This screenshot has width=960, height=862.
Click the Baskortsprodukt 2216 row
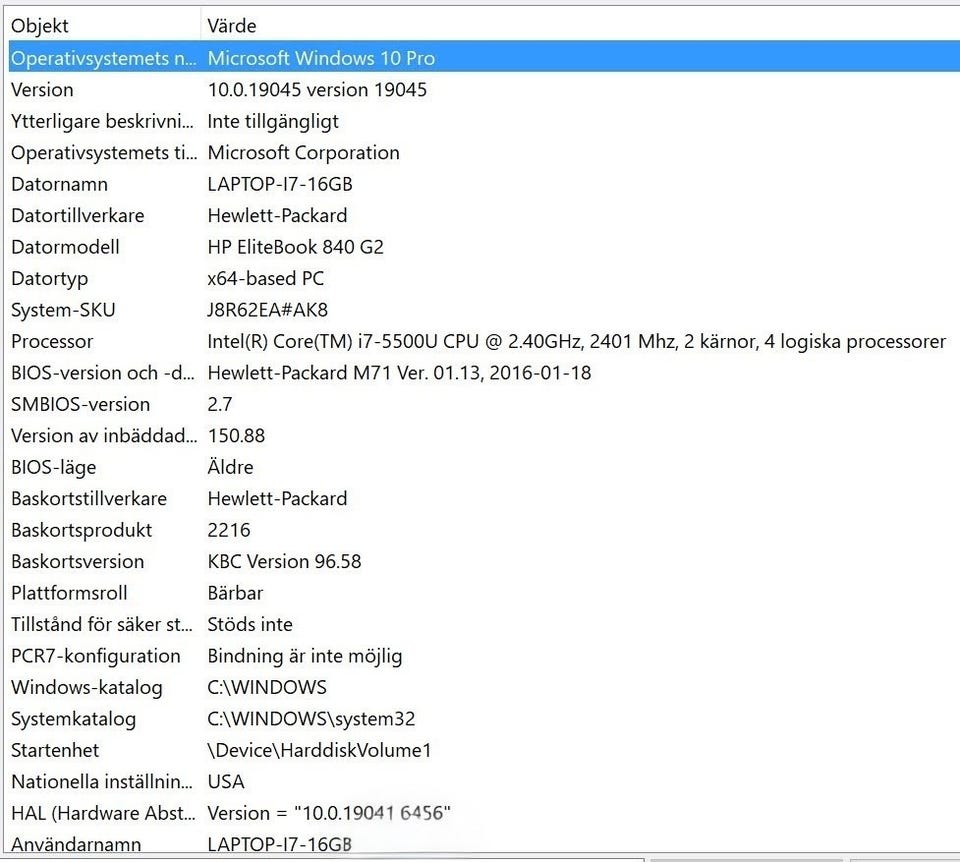pyautogui.click(x=228, y=530)
